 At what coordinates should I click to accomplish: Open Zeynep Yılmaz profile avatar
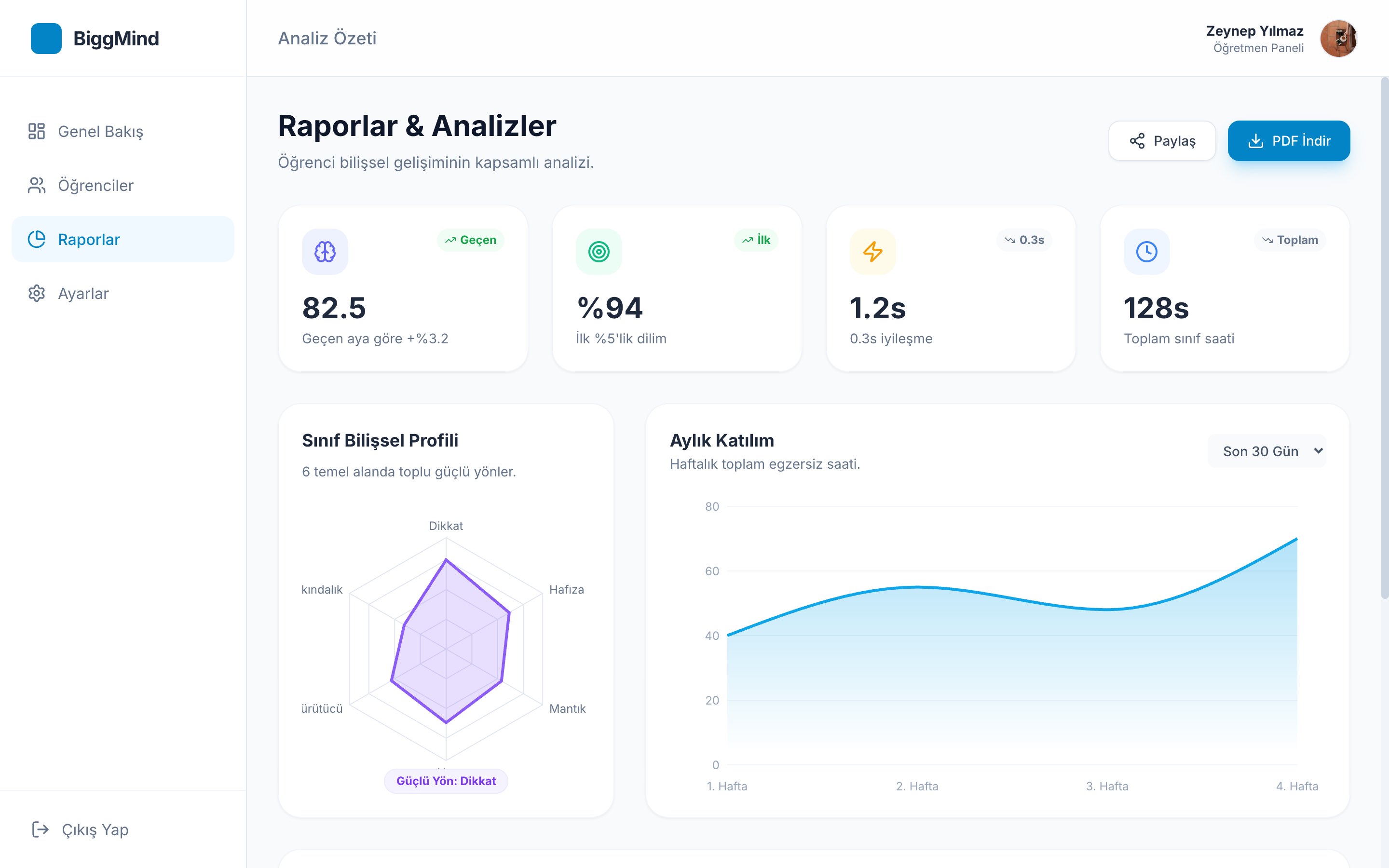pos(1338,39)
